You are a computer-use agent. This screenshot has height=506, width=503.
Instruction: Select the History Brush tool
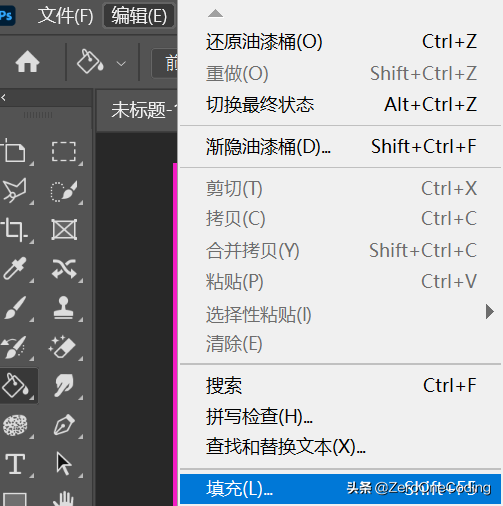coord(14,347)
